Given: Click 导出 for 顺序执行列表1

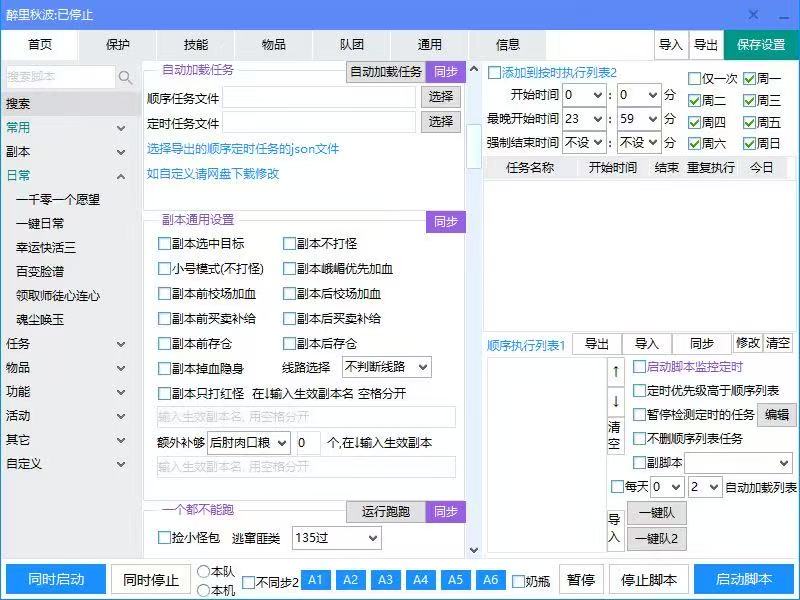Looking at the screenshot, I should click(597, 344).
